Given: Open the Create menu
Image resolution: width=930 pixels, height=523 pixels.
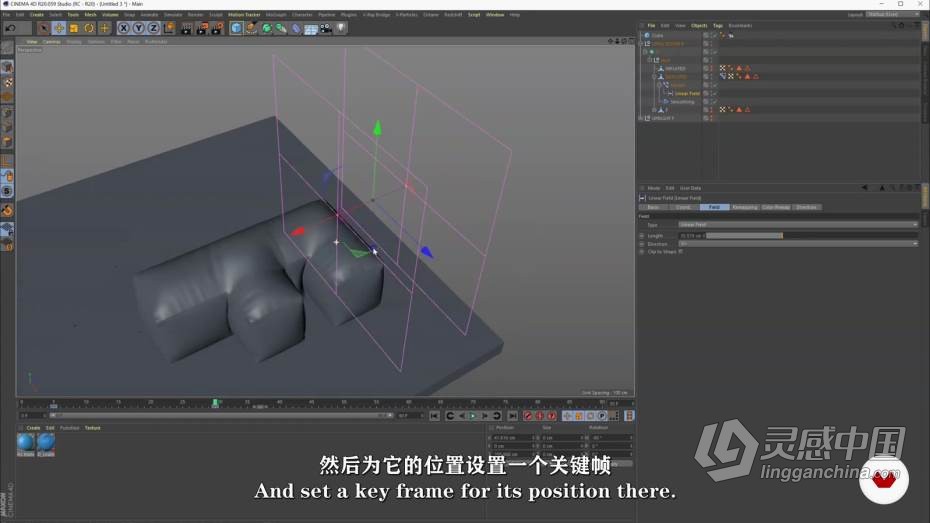Looking at the screenshot, I should (x=37, y=14).
